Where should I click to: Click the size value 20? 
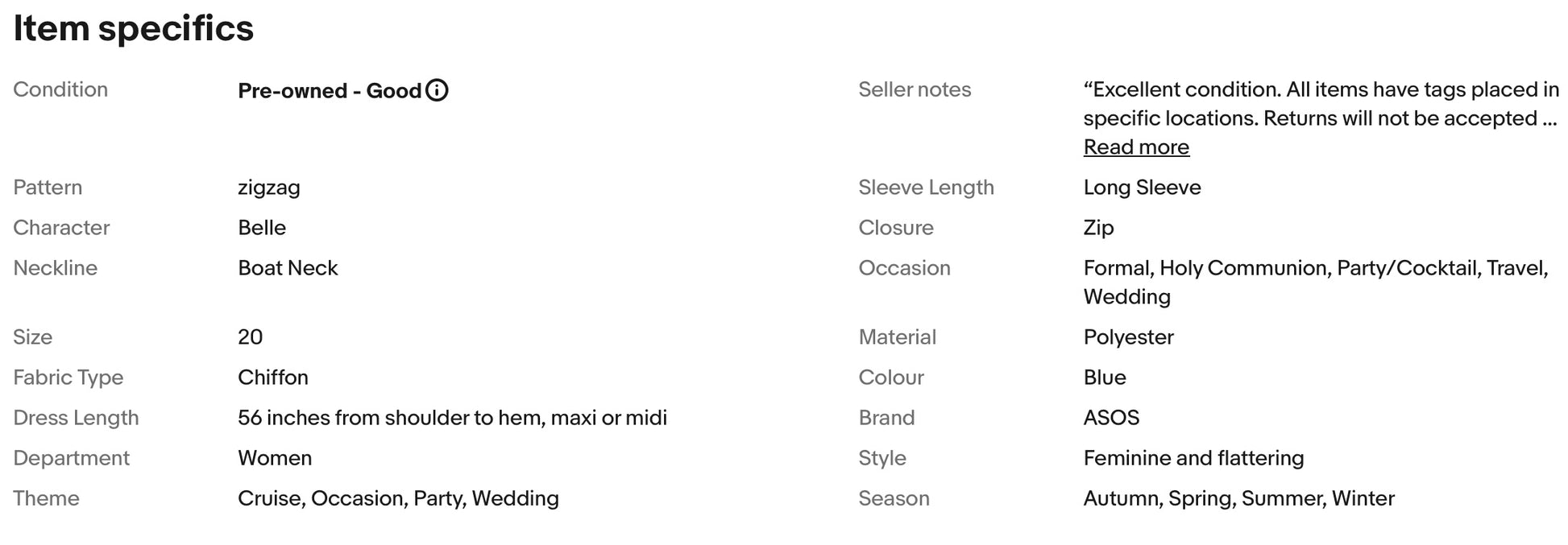(x=251, y=337)
